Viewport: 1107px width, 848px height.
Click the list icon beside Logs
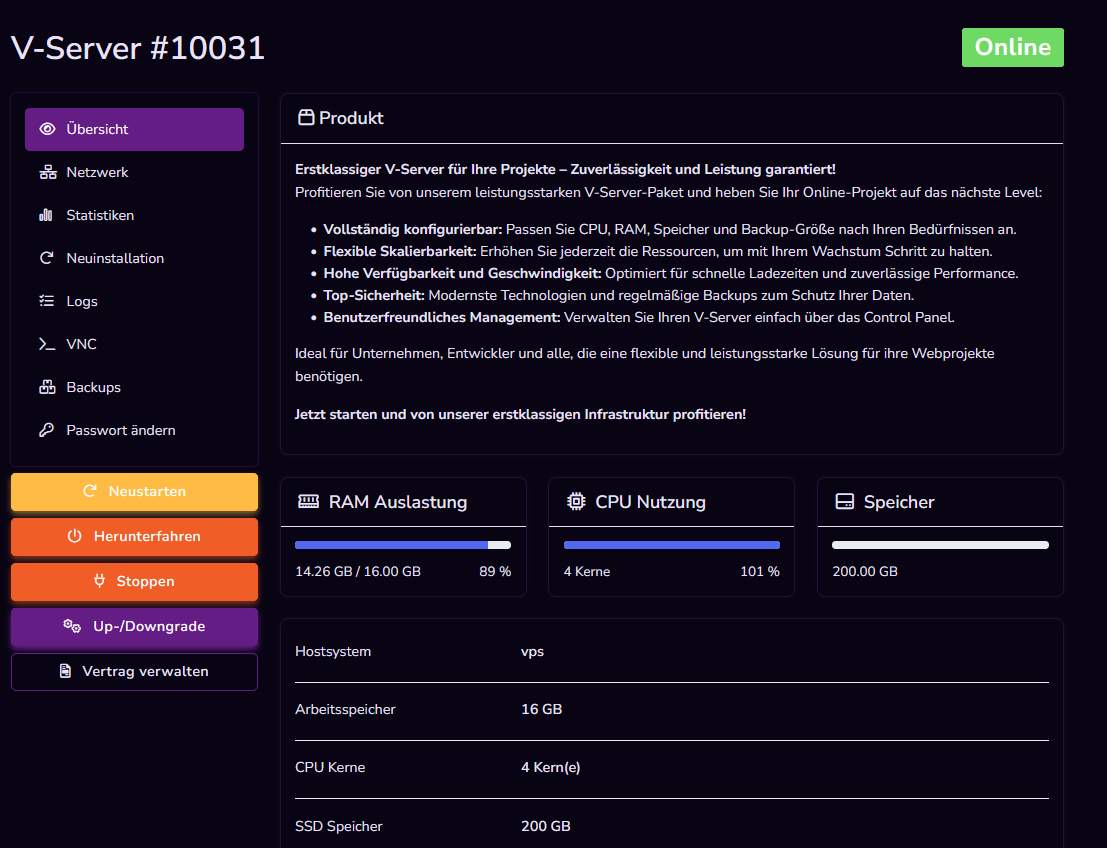click(x=47, y=301)
